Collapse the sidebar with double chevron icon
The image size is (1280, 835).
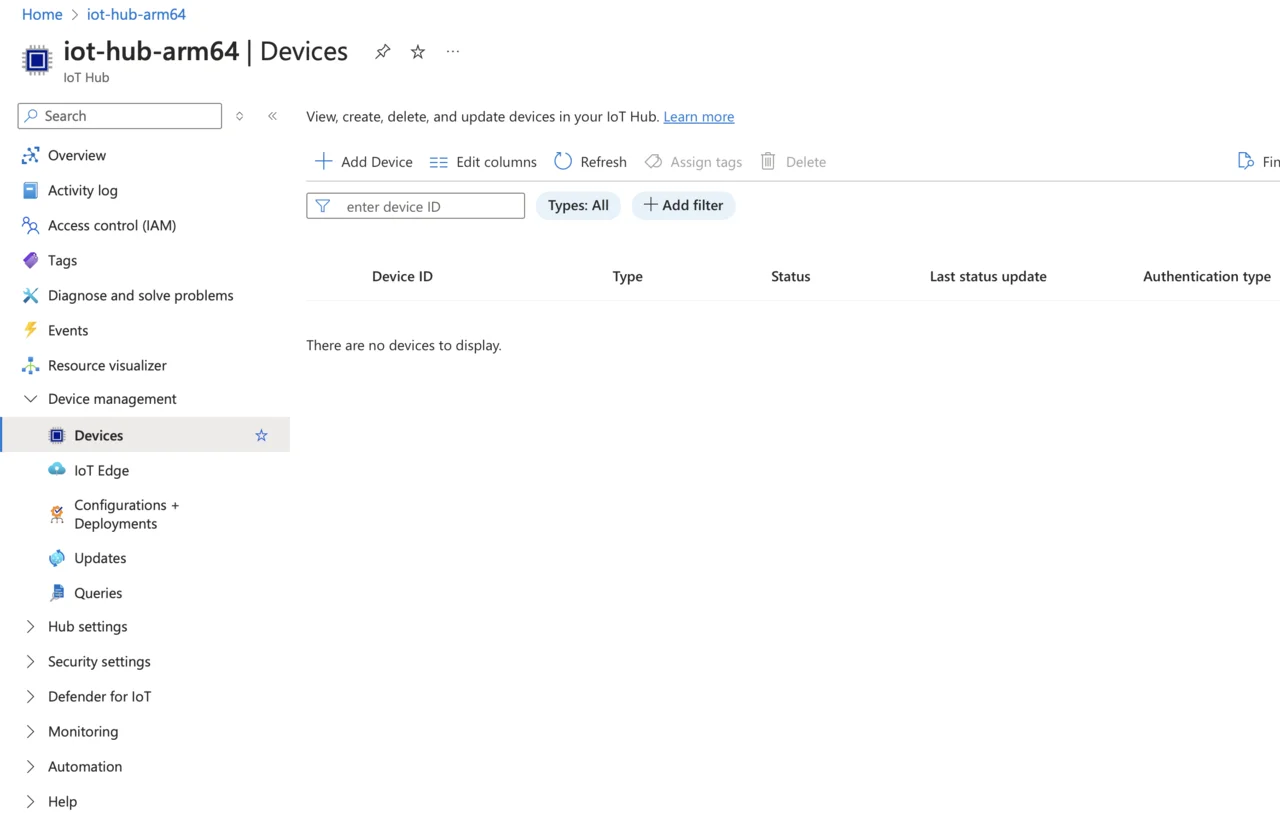tap(272, 116)
